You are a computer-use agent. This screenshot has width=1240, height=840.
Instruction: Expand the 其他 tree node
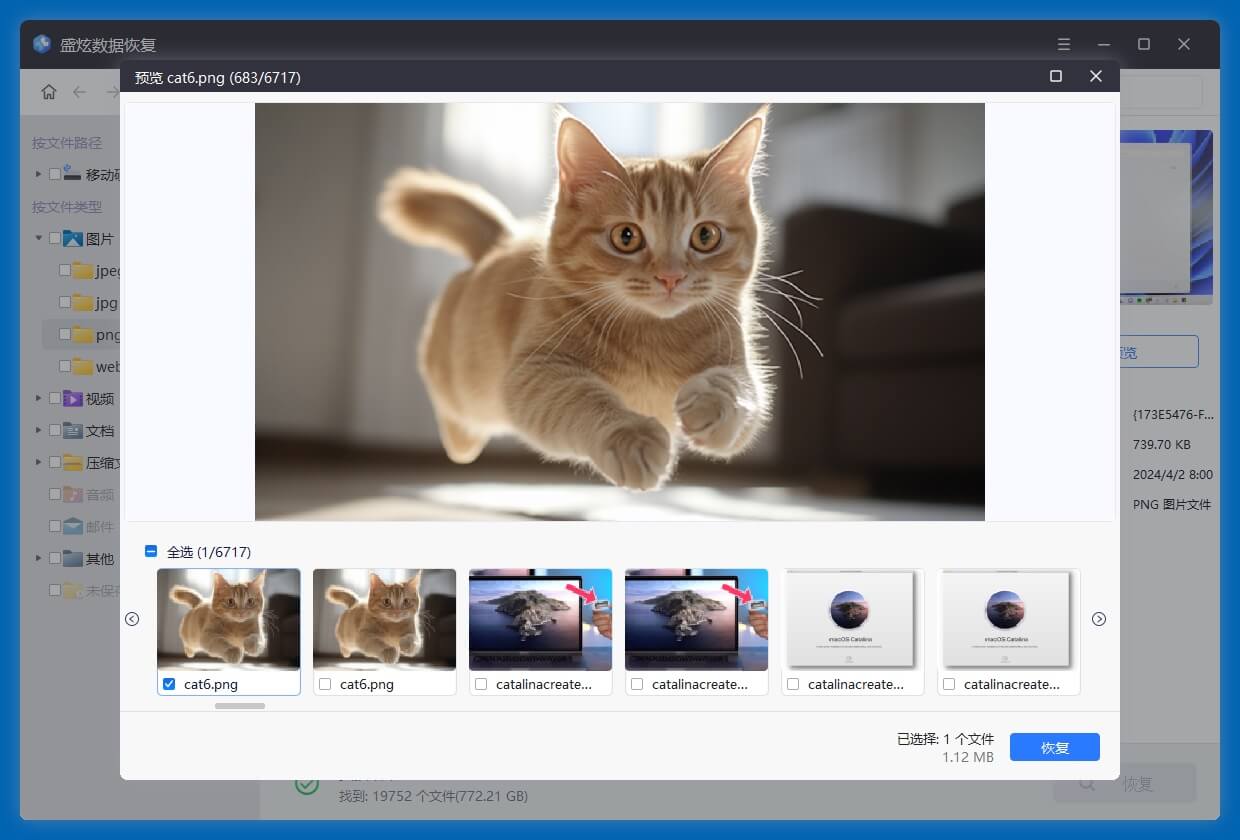[x=39, y=558]
